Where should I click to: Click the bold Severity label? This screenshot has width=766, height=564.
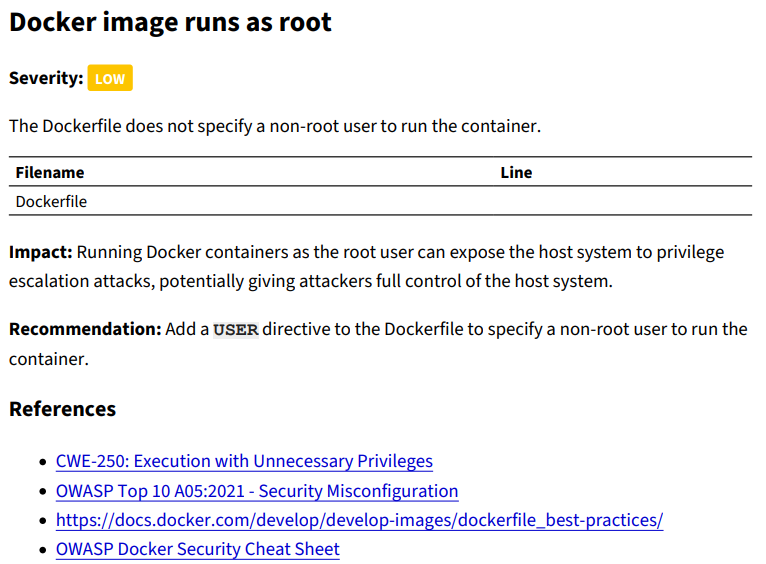(x=46, y=78)
